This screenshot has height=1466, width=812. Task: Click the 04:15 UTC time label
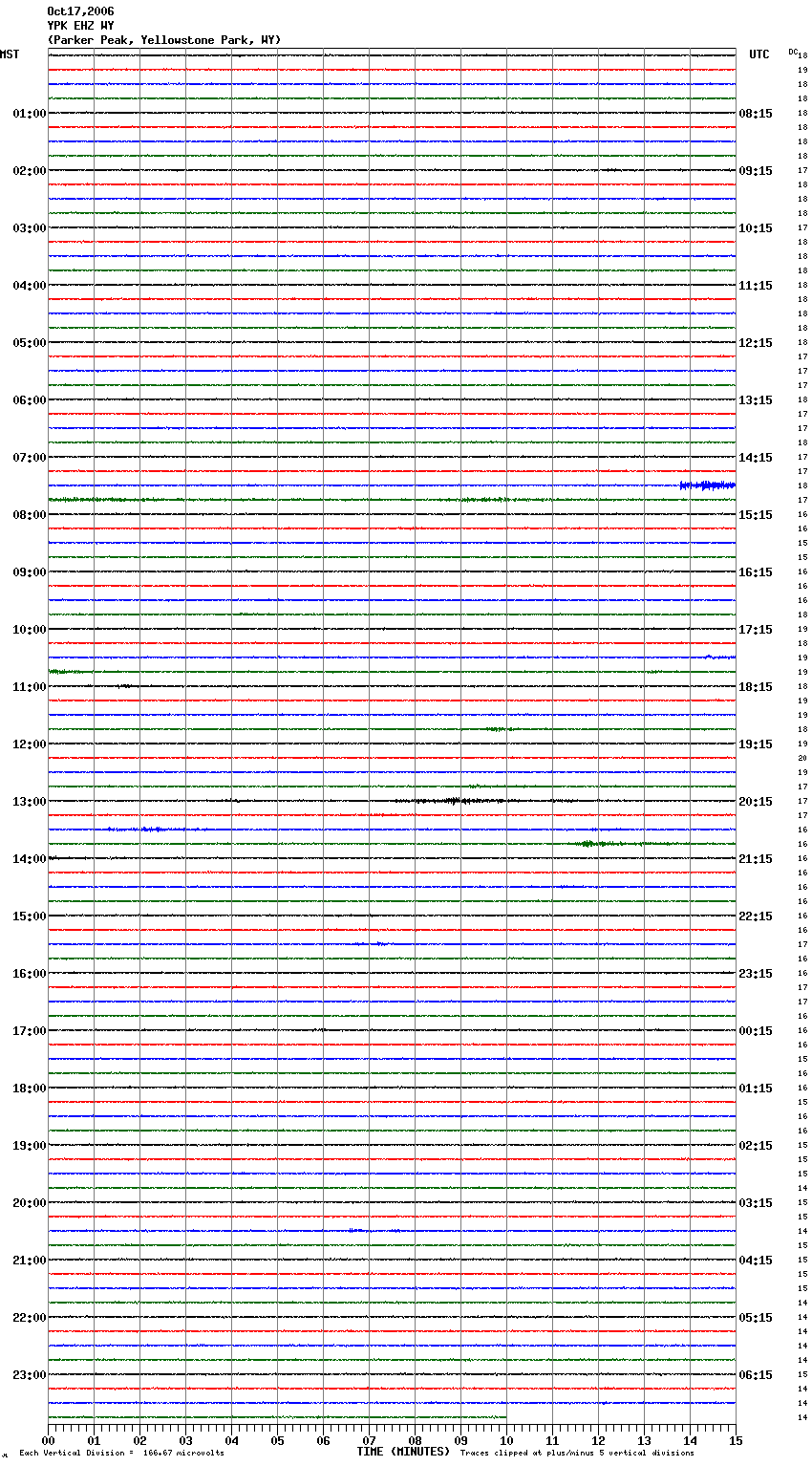[x=756, y=1261]
